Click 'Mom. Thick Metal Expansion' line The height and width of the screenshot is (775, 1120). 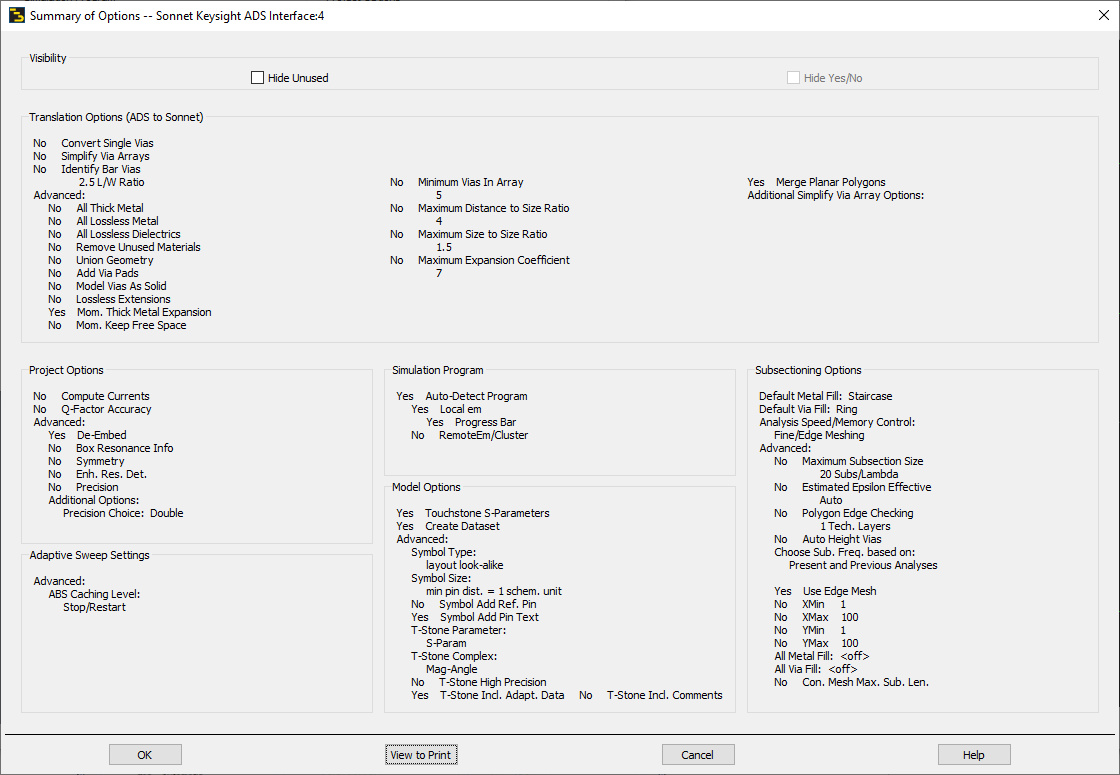(x=144, y=312)
